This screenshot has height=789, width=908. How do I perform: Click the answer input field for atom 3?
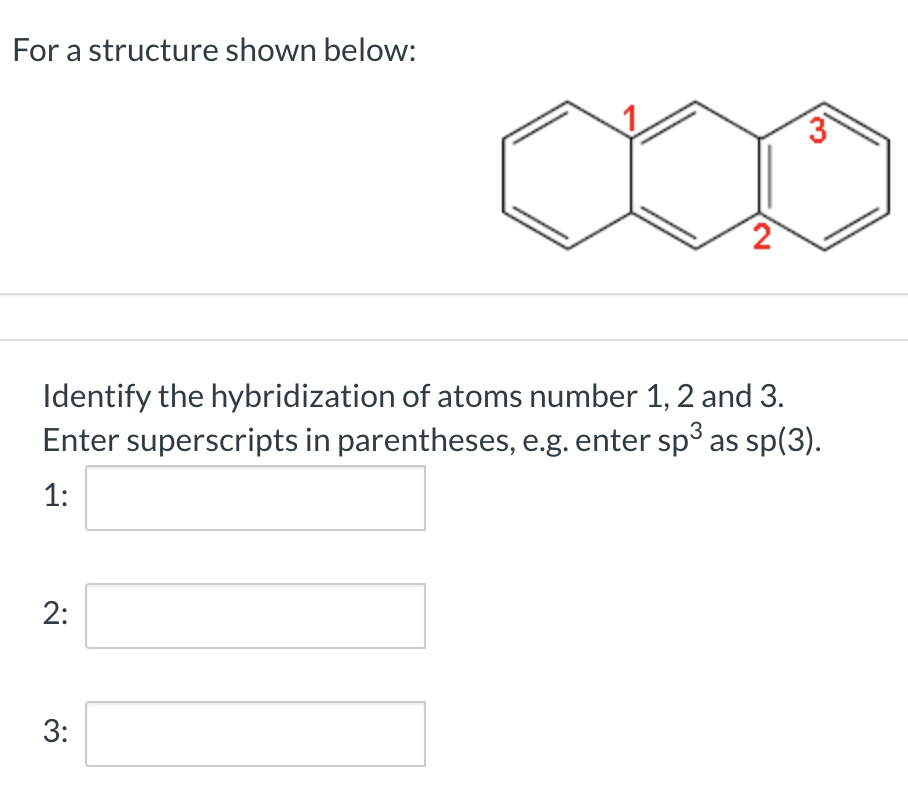click(254, 733)
